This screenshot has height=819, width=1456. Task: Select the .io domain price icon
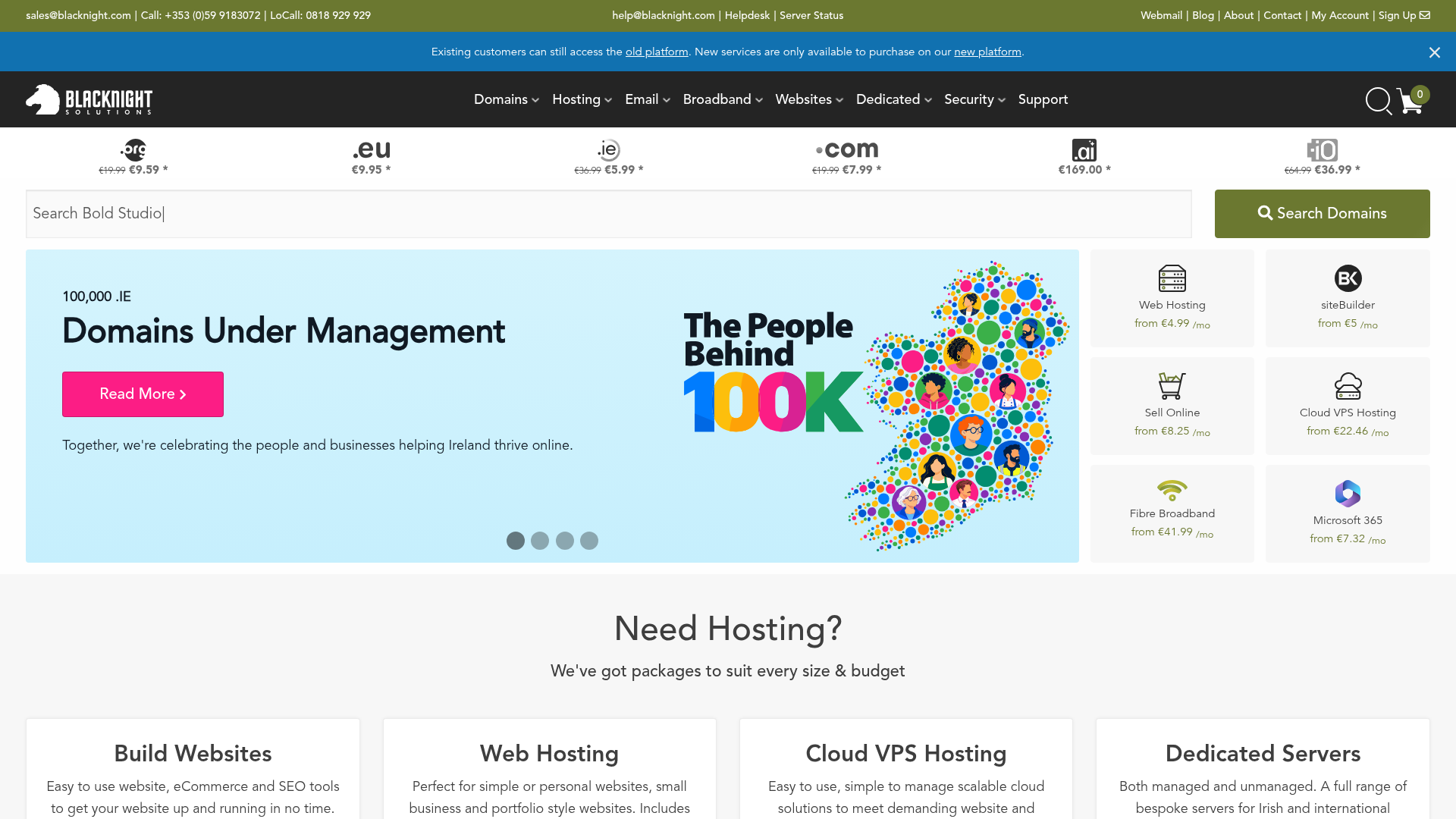point(1323,149)
